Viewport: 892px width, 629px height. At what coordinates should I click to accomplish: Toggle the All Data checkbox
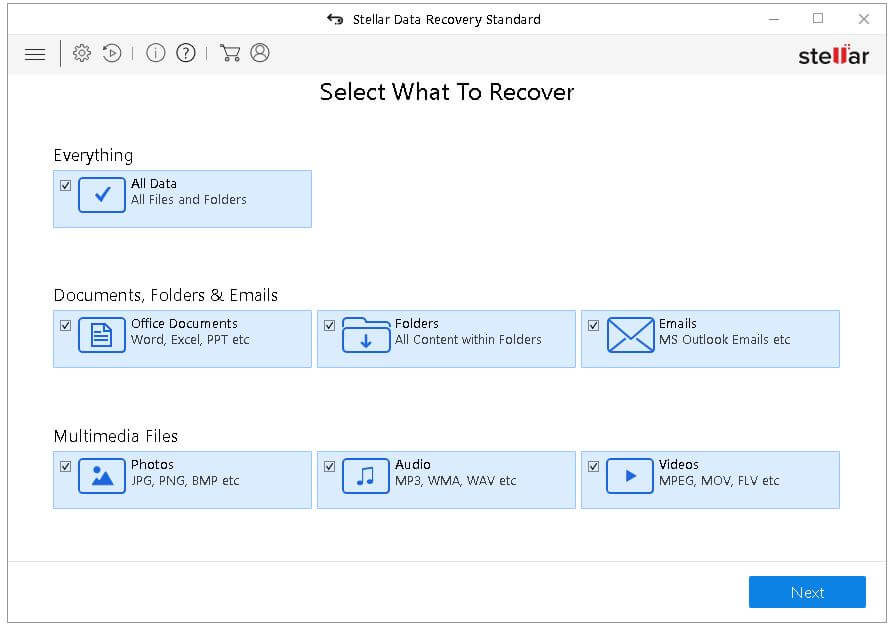pos(65,185)
